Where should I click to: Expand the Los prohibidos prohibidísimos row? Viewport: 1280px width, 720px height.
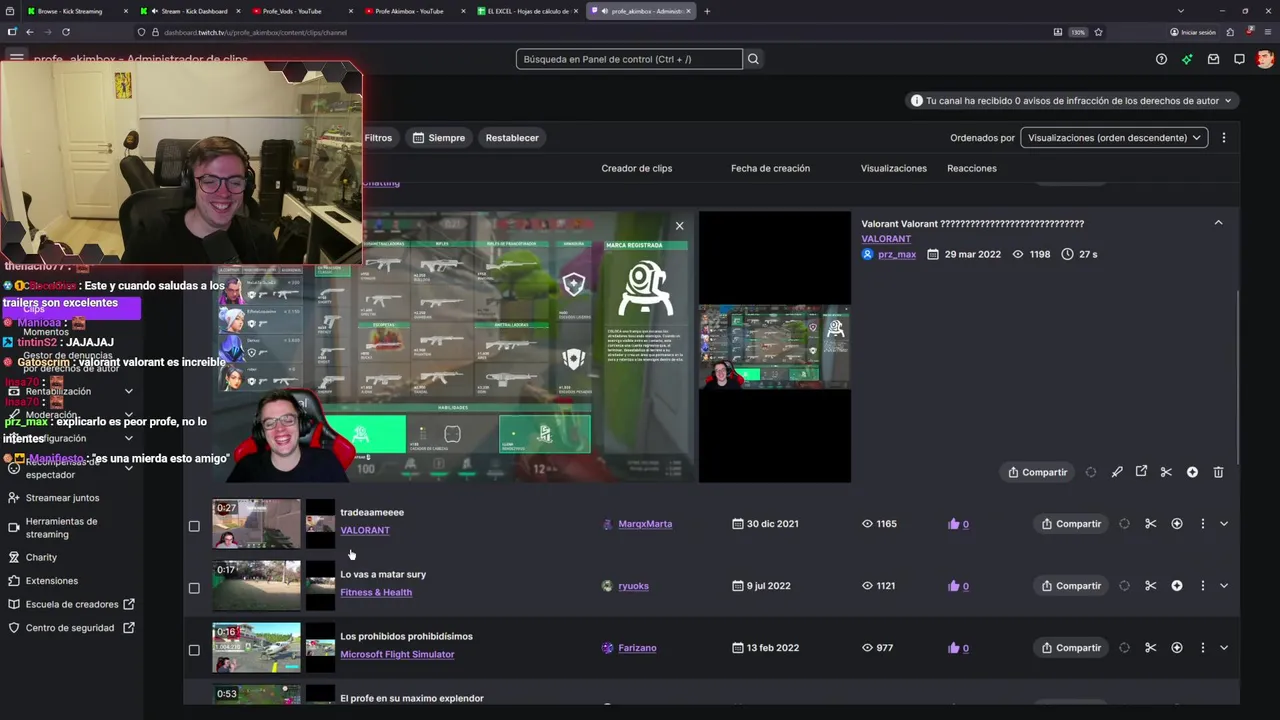tap(1224, 648)
